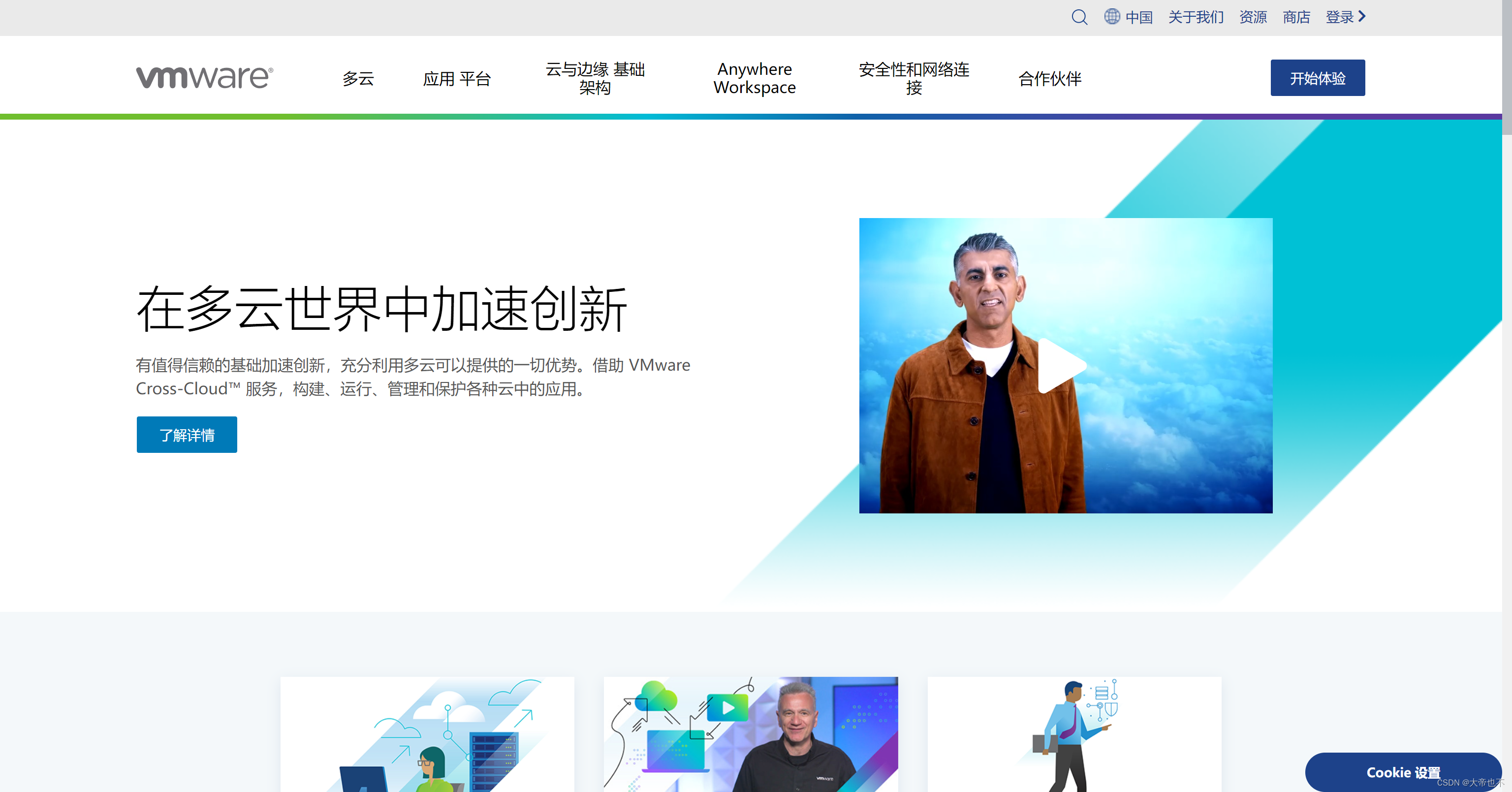Open the 云与边缘 基础架构 menu
This screenshot has height=792, width=1512.
(595, 78)
